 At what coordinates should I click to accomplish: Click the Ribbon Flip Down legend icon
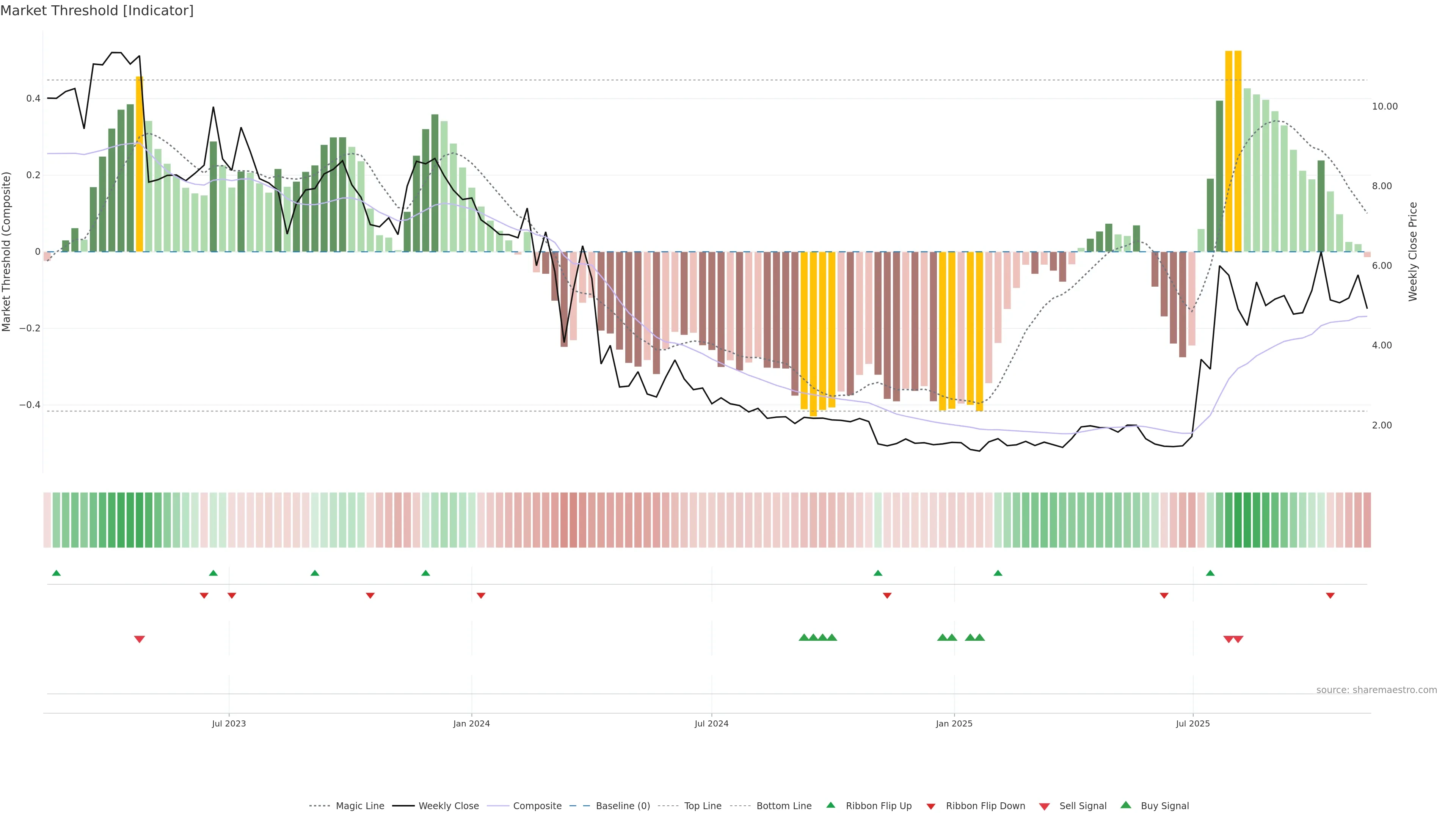click(x=931, y=806)
